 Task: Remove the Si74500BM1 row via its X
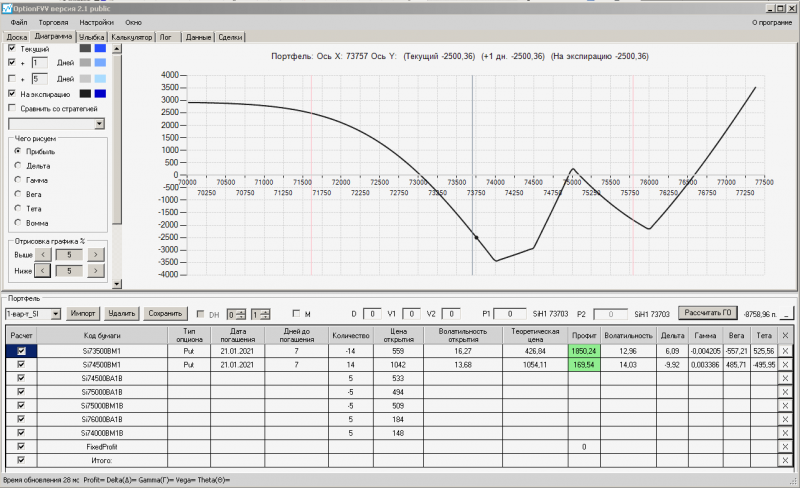point(785,364)
